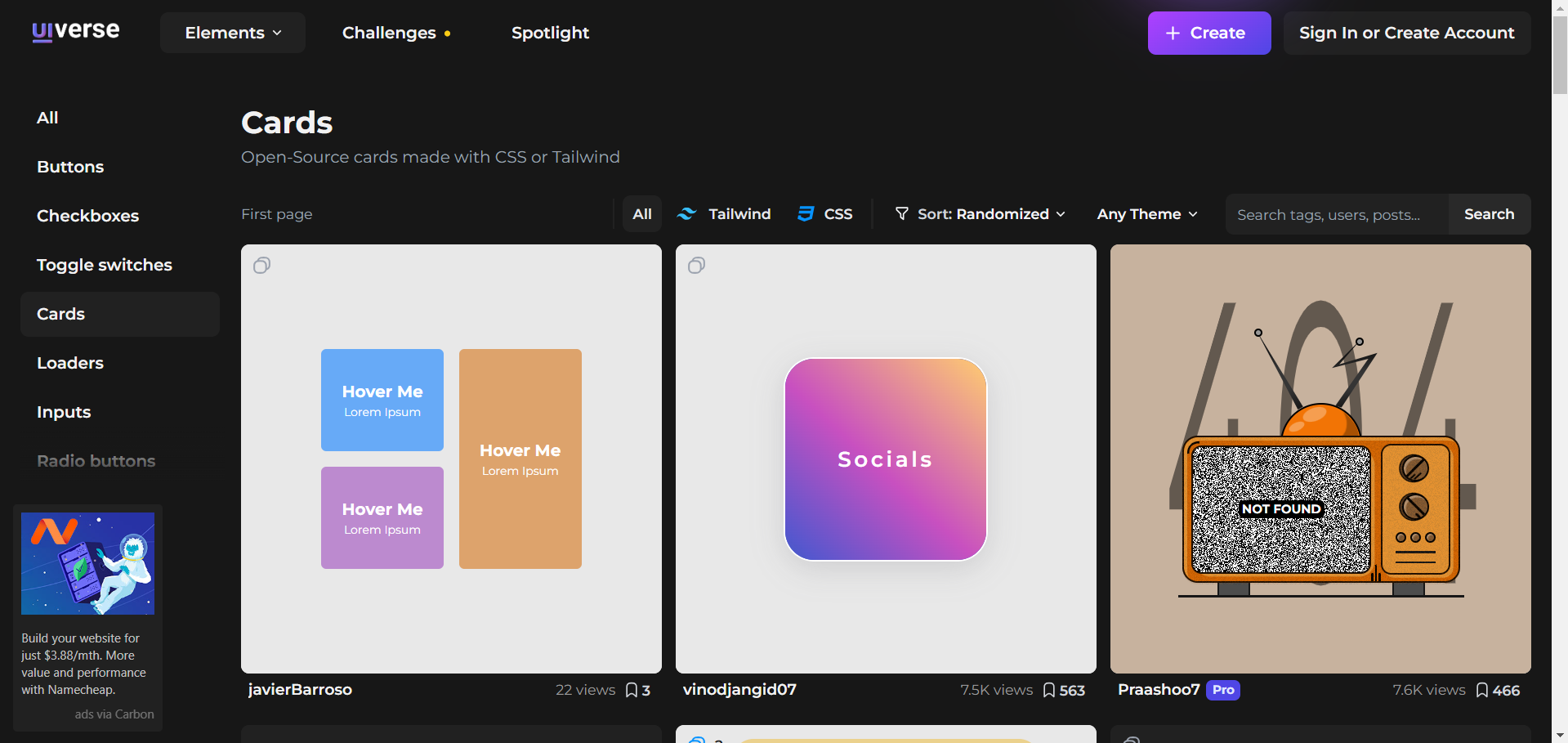Click copy icon on javierBarroso card
Viewport: 1568px width, 743px height.
click(x=261, y=266)
